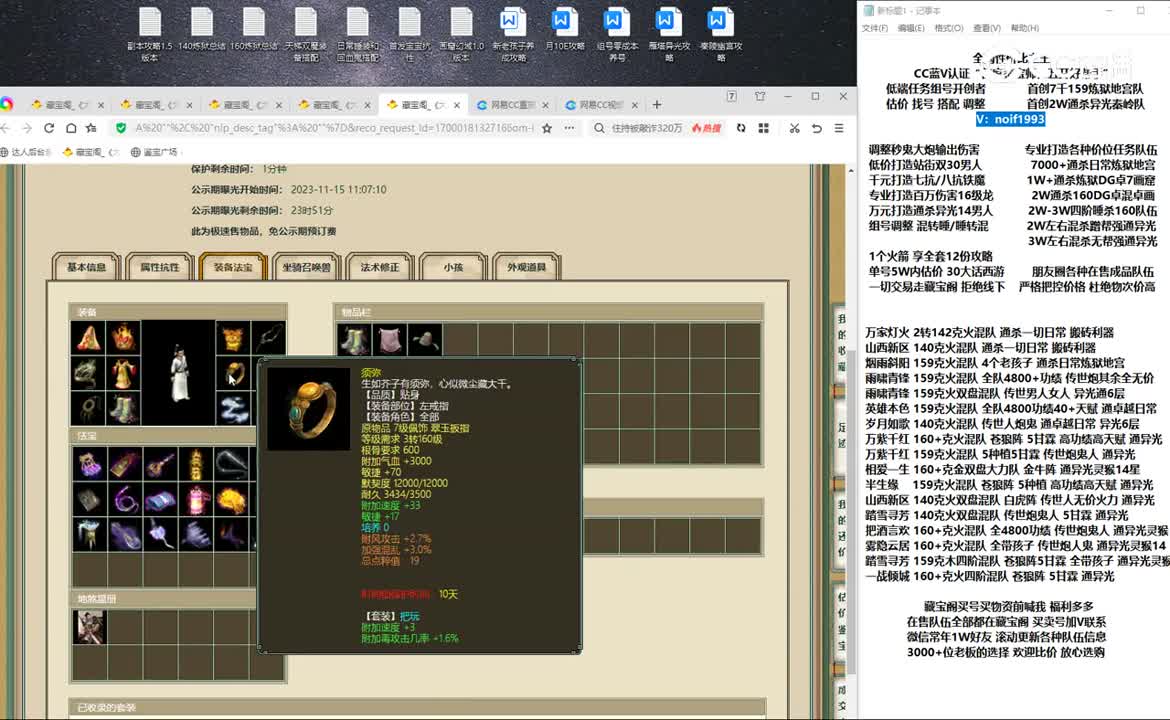The height and width of the screenshot is (720, 1170).
Task: Open the 装备法宝 tab
Action: tap(233, 267)
